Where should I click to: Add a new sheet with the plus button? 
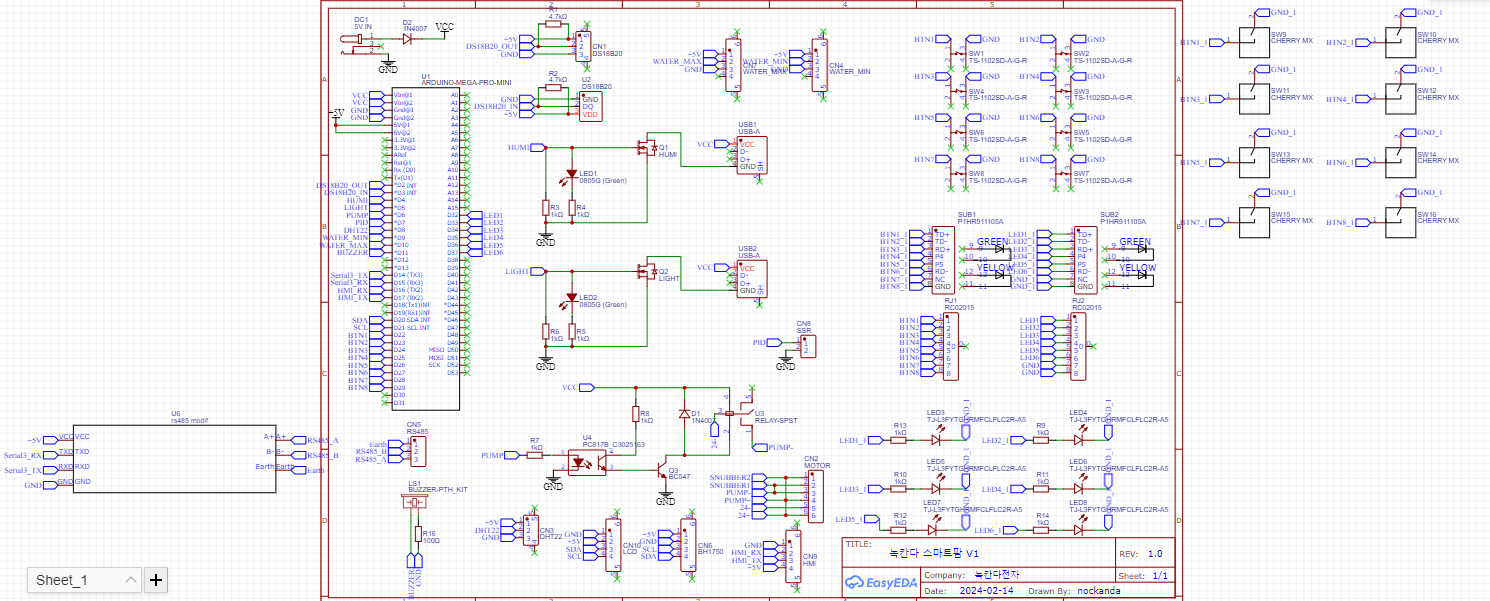pyautogui.click(x=156, y=580)
